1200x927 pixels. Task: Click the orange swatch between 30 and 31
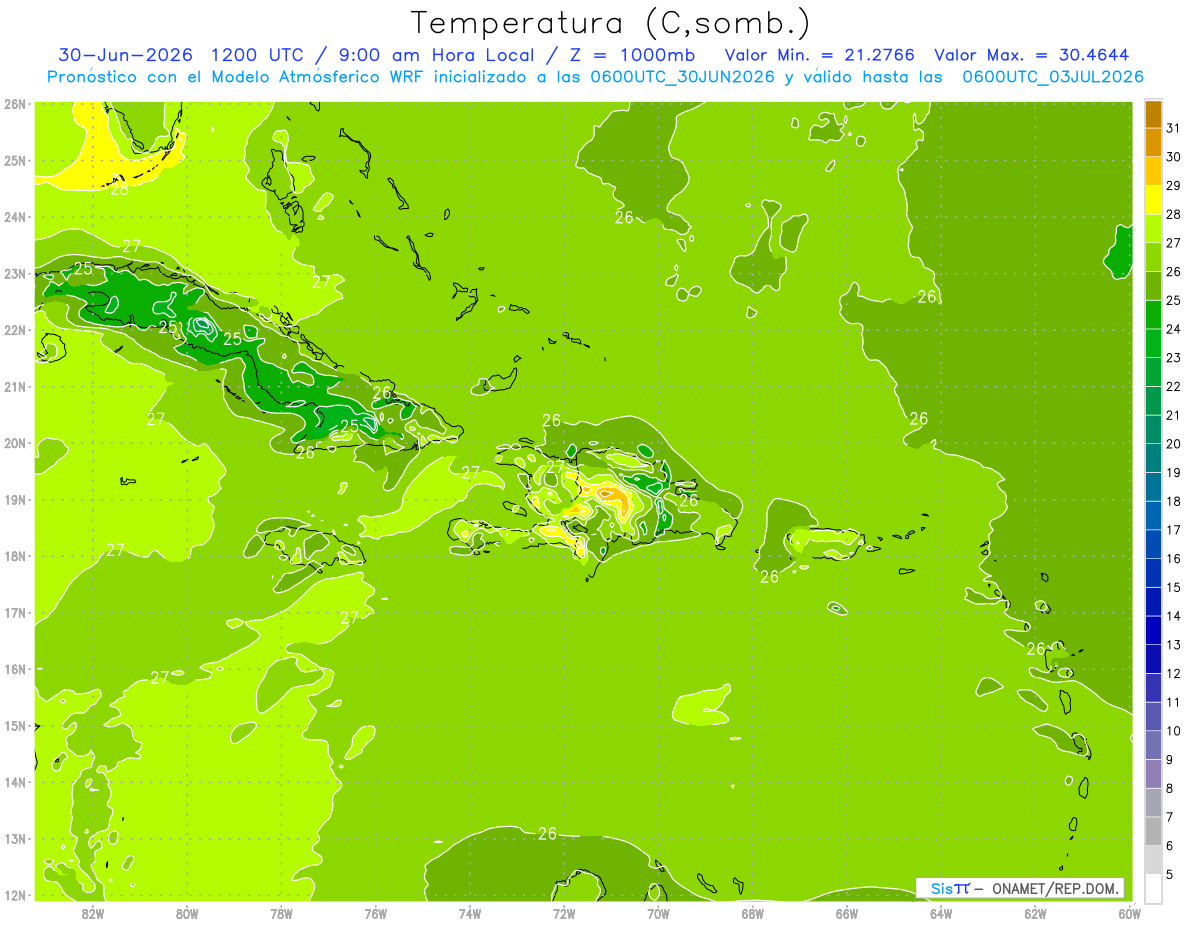[1153, 143]
